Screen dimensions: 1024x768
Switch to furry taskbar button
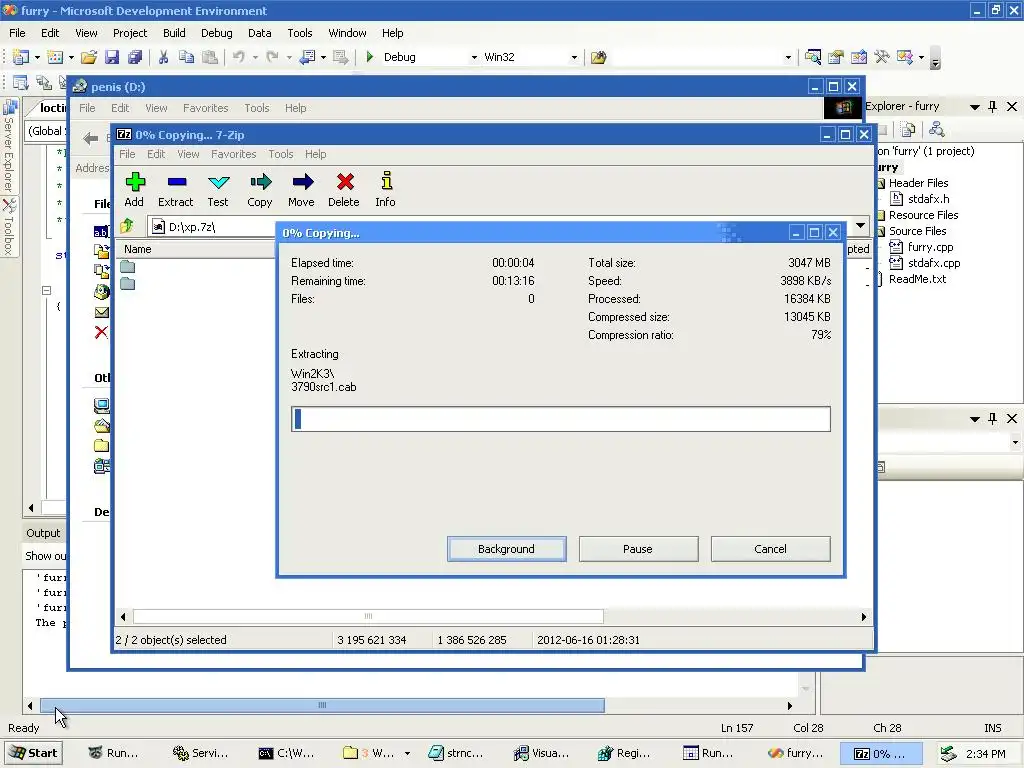tap(795, 753)
